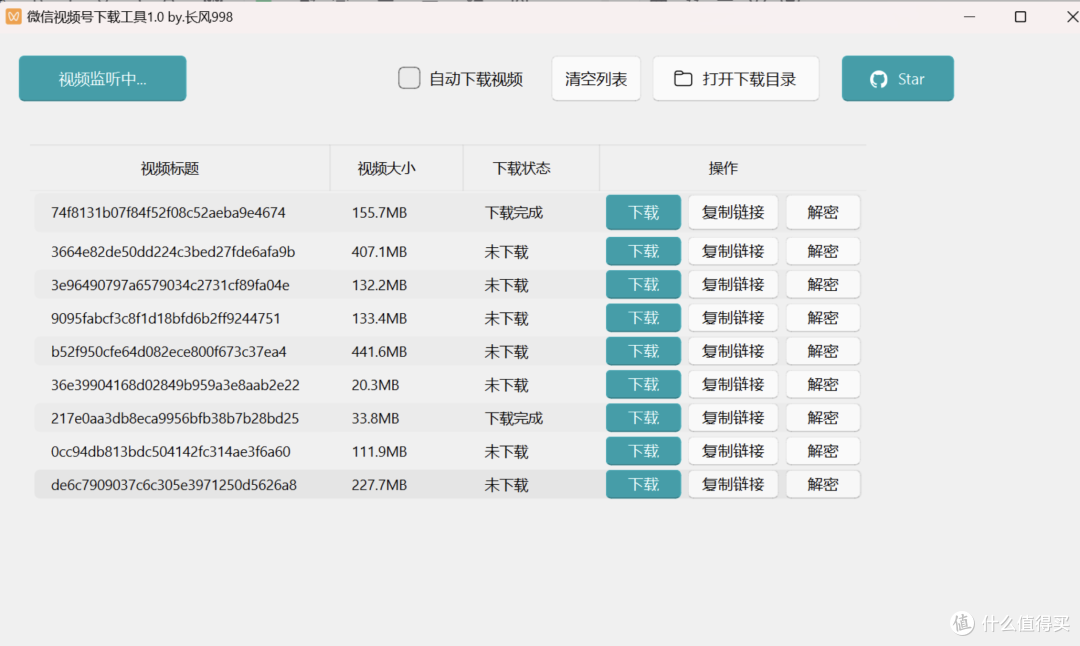Decrypt video 217e0aa3db8eca9956bfb38b7b28bd25

(x=822, y=418)
